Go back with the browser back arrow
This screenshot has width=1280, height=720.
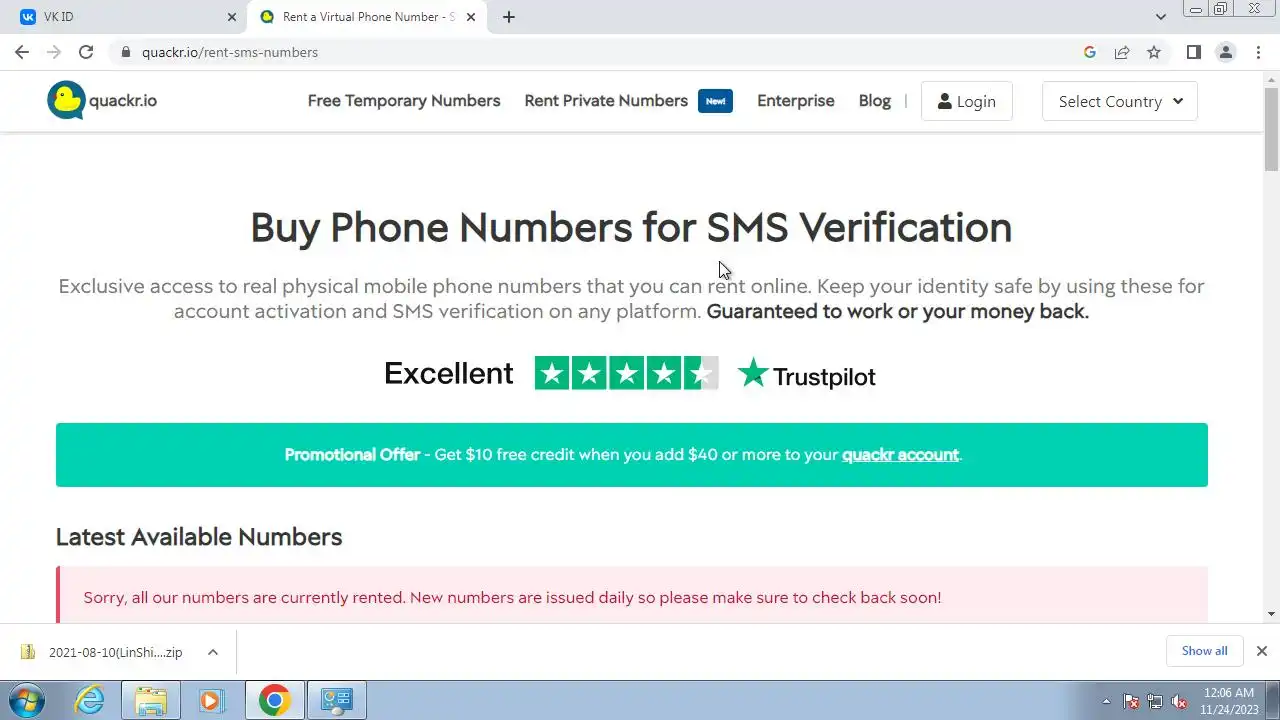coord(22,52)
